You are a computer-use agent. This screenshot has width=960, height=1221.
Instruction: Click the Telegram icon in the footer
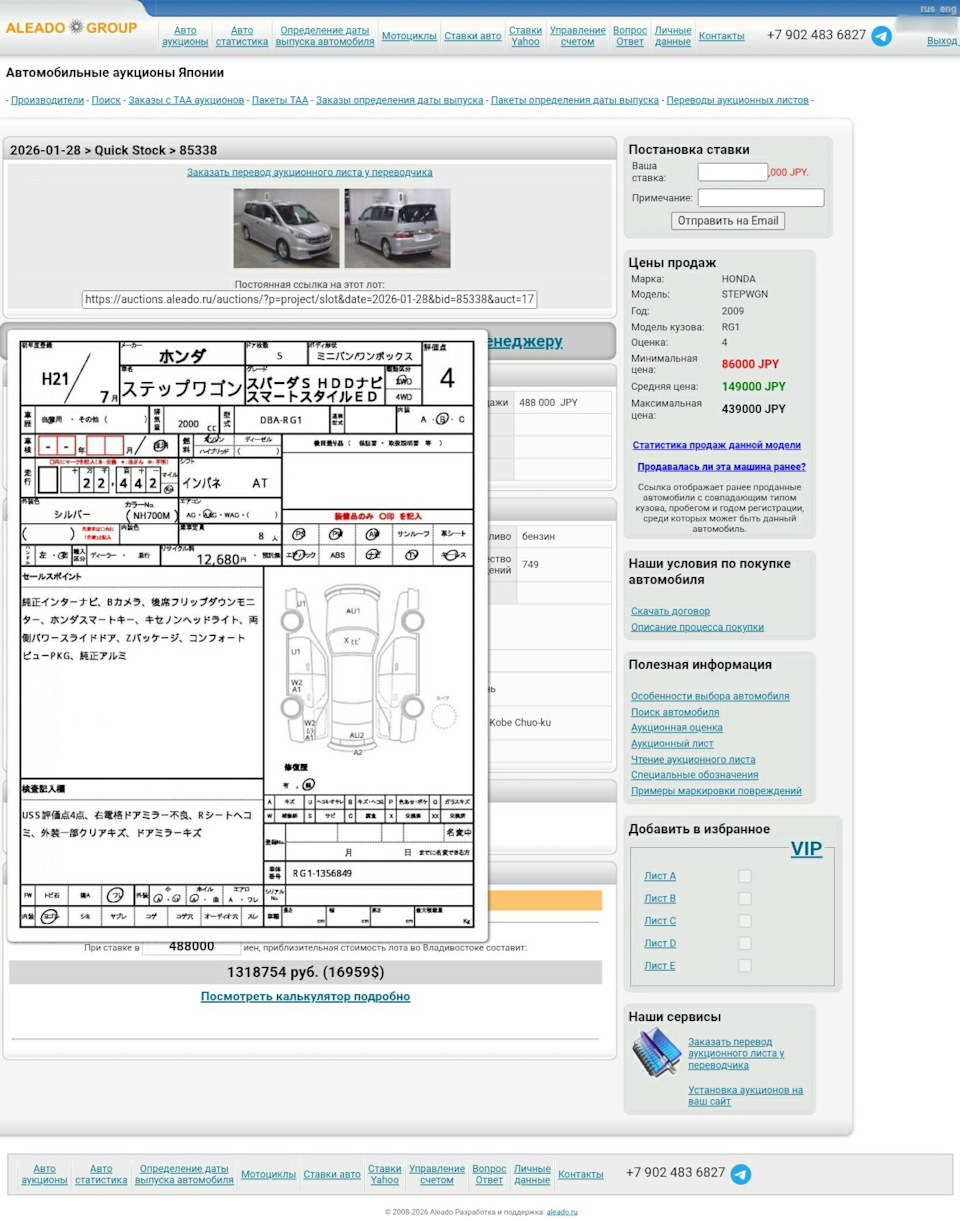(x=741, y=1175)
